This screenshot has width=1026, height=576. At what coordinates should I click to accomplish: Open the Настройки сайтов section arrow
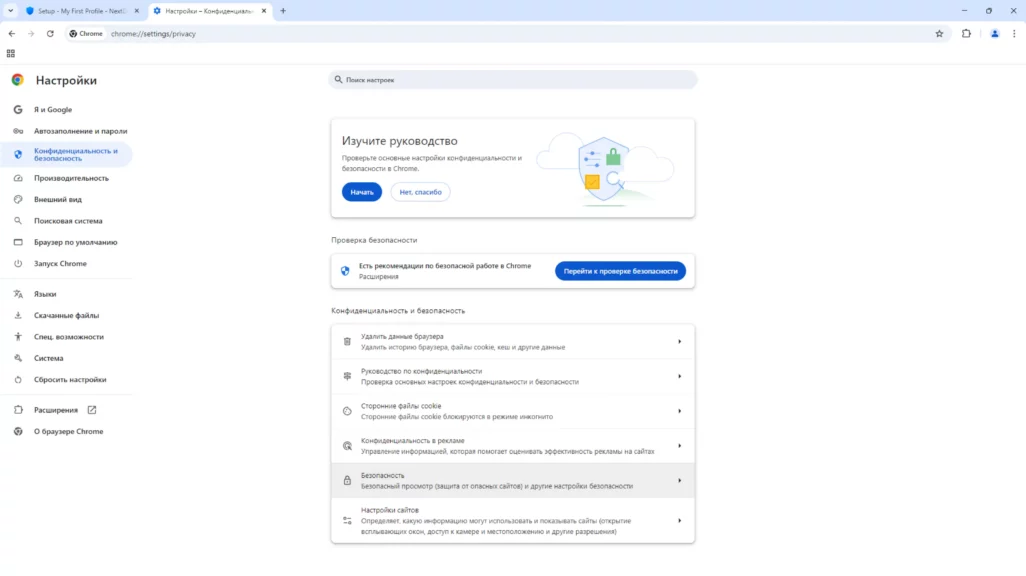coord(679,520)
